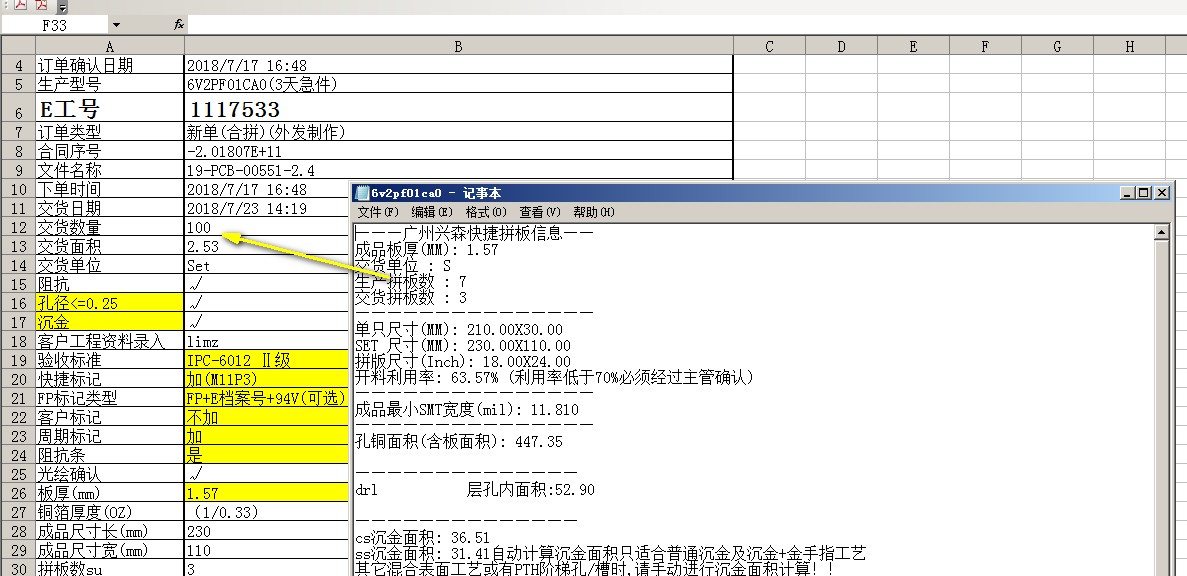Click the cell with value limz
The image size is (1187, 576).
pyautogui.click(x=266, y=341)
